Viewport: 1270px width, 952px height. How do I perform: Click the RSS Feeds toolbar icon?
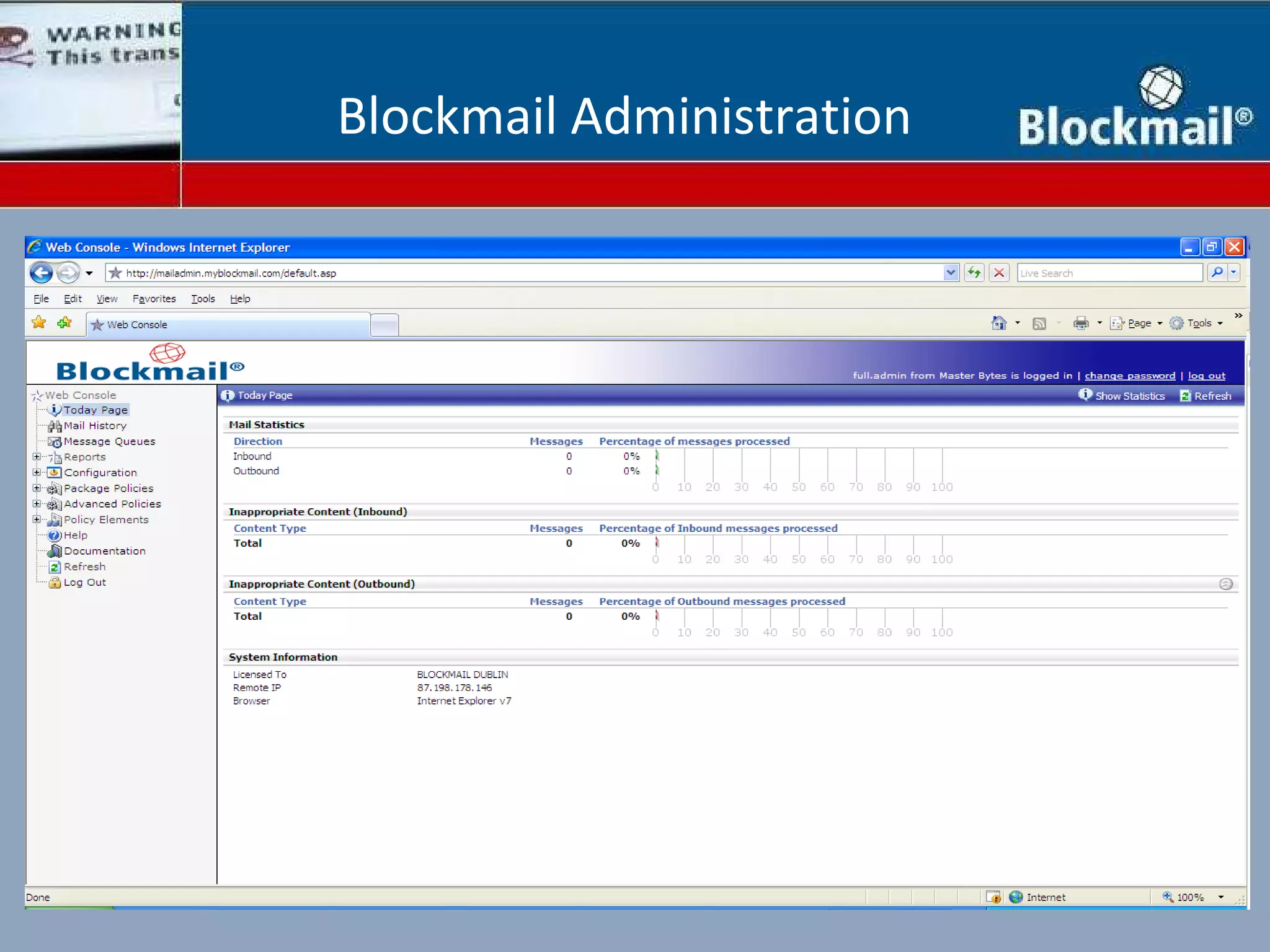click(1039, 324)
